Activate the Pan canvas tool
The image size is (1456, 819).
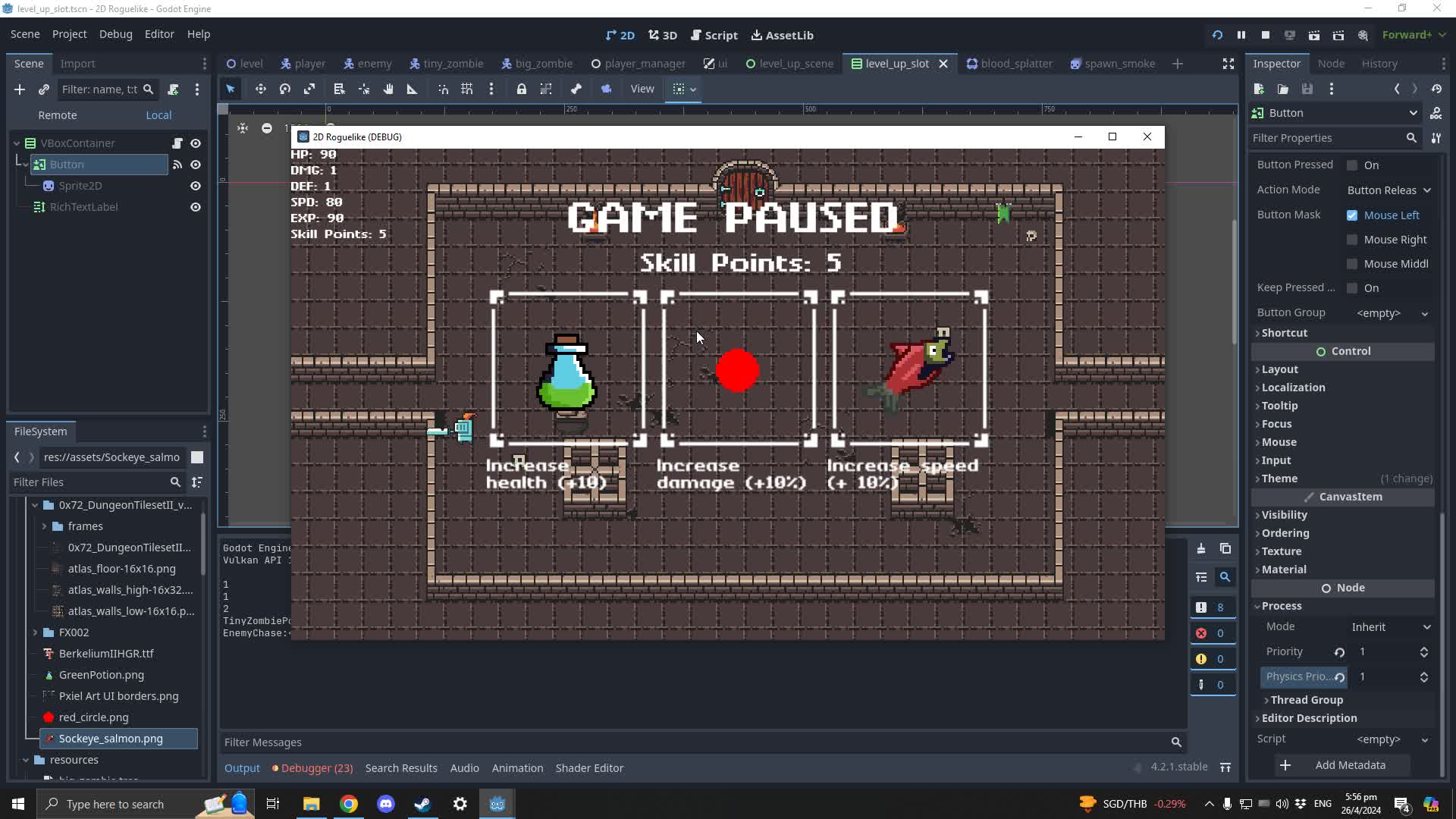[x=388, y=89]
